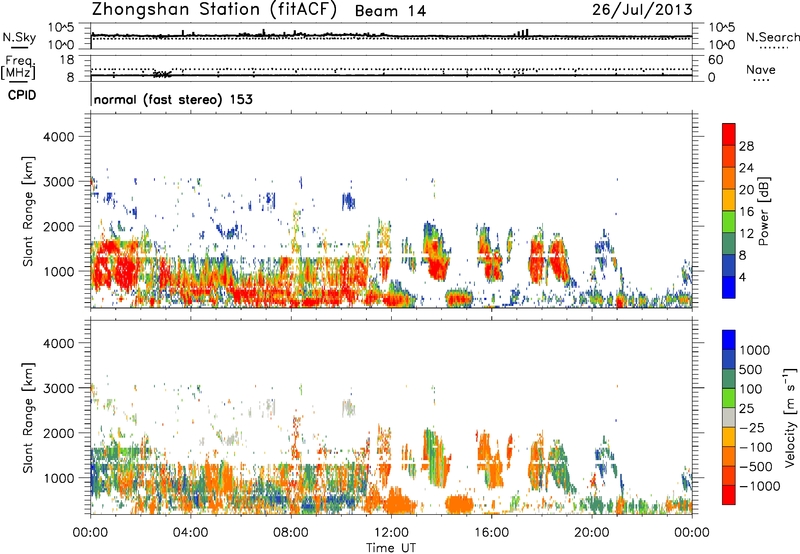
Task: Click the '18' frequency axis tick label
Action: coord(67,60)
